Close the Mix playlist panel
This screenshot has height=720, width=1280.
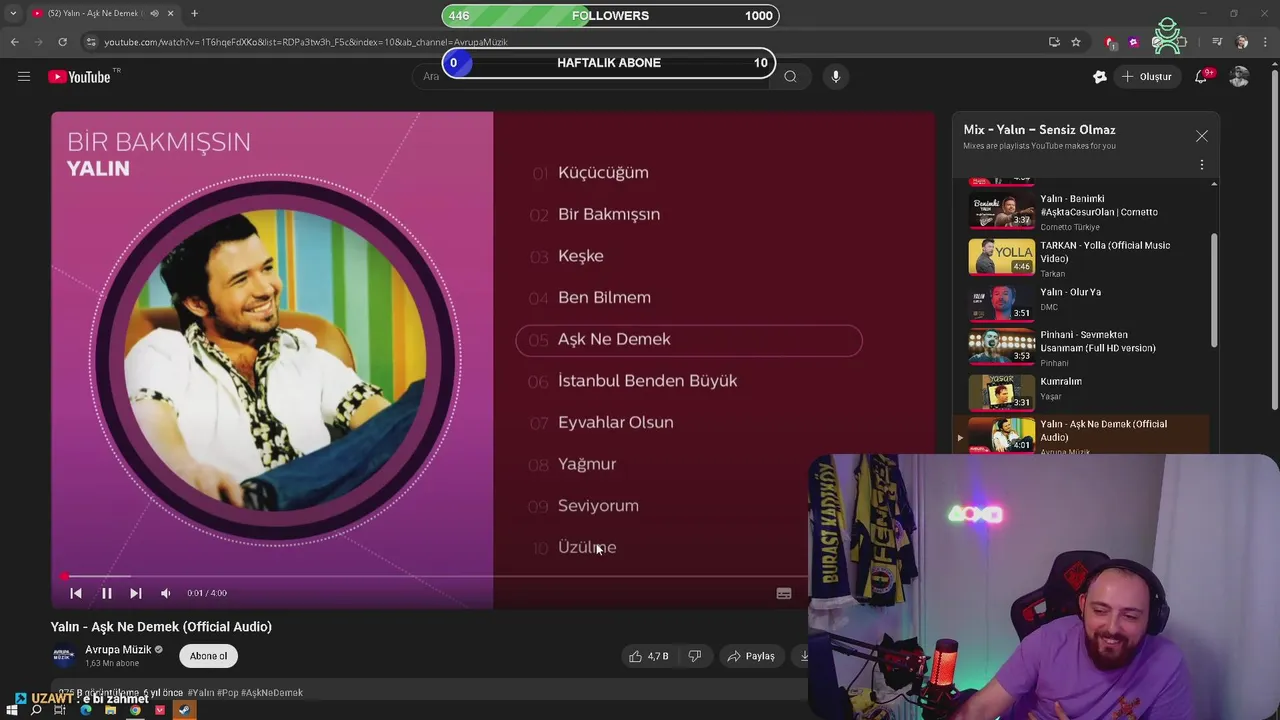click(x=1202, y=136)
